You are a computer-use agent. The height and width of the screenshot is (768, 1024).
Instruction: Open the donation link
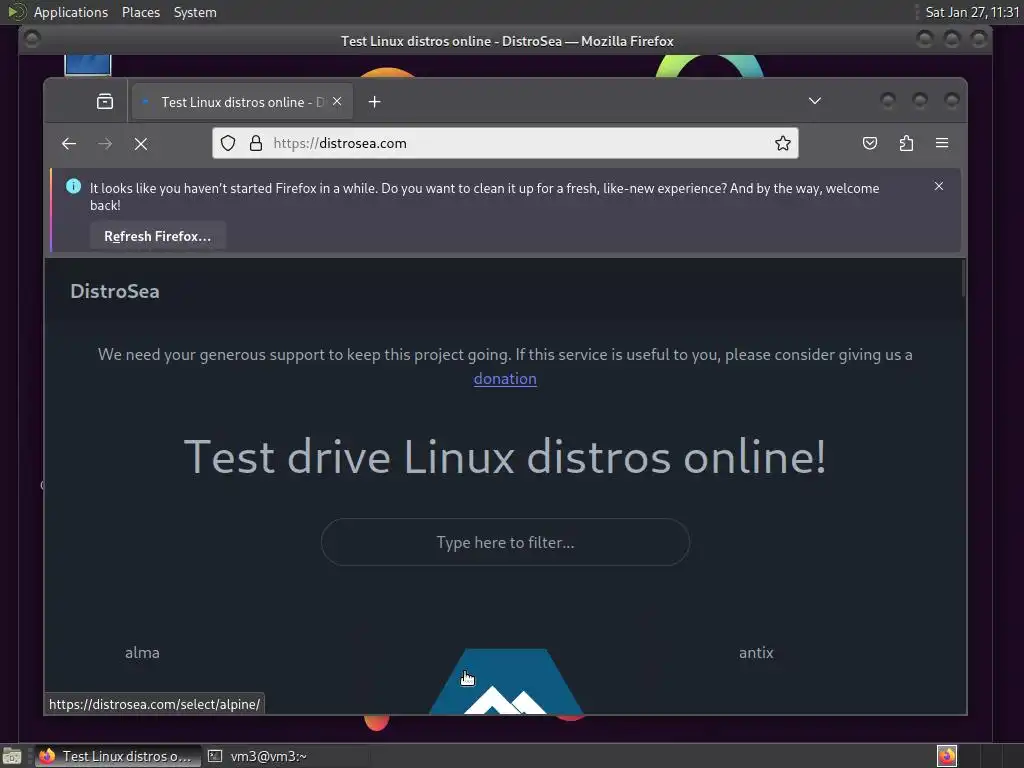tap(505, 379)
